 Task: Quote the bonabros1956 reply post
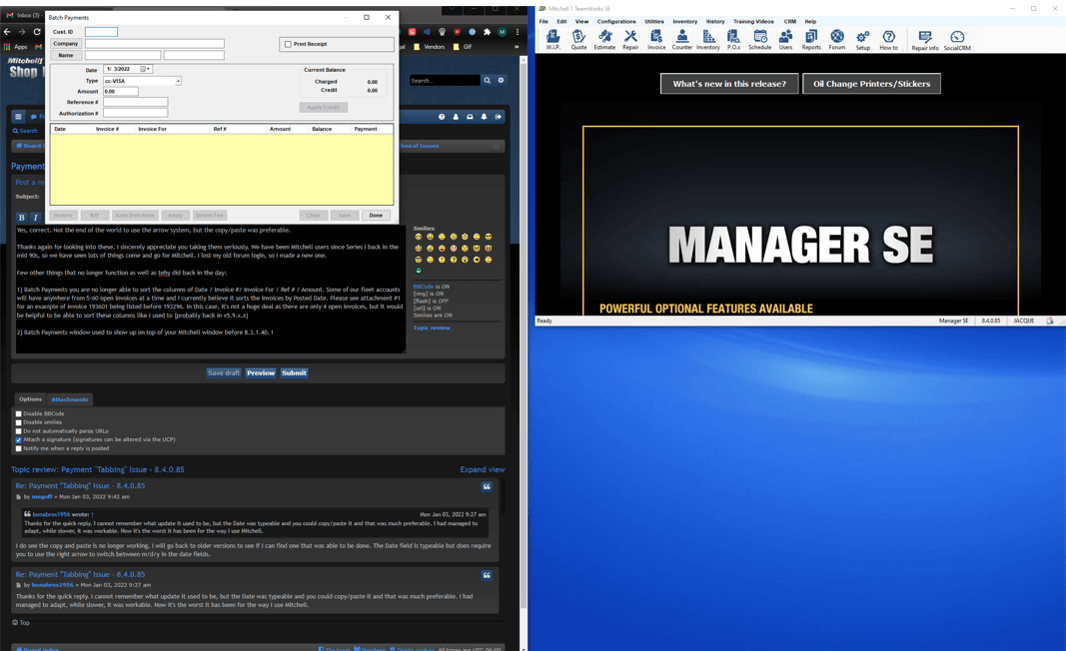pyautogui.click(x=487, y=575)
